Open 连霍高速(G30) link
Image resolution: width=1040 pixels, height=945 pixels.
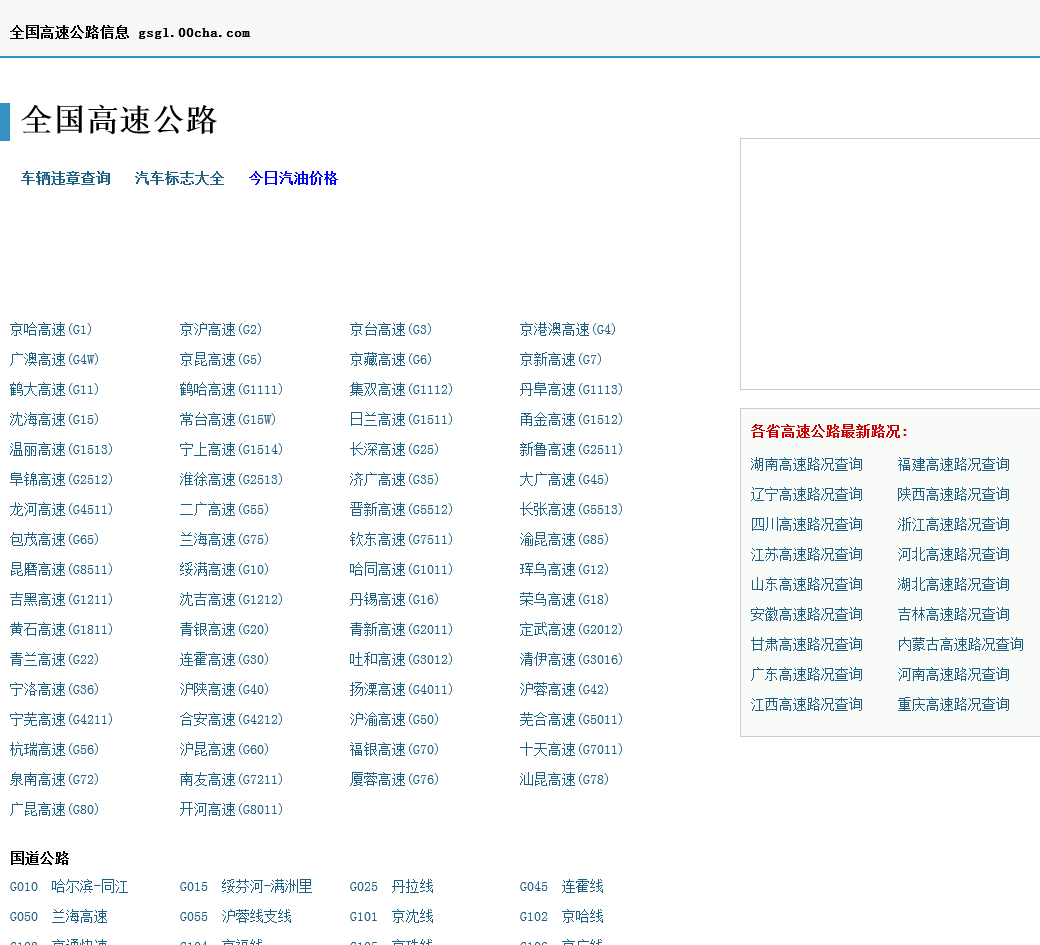[224, 660]
